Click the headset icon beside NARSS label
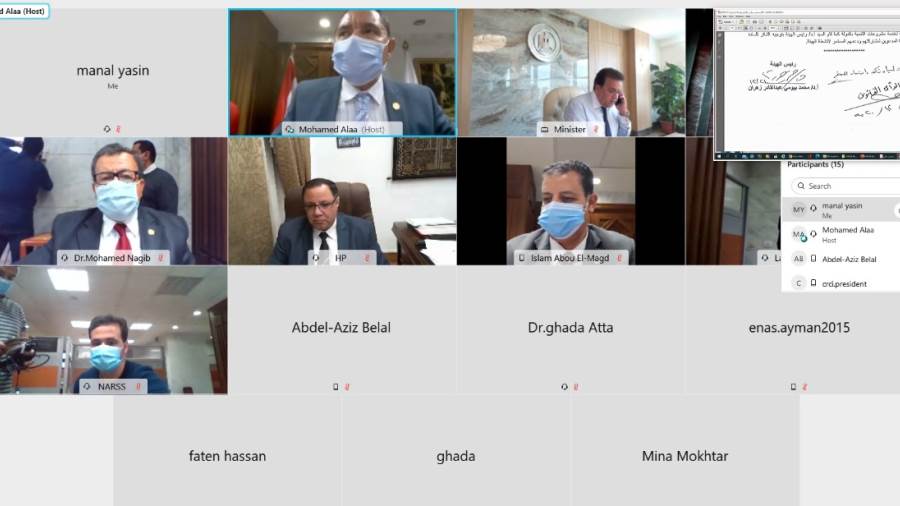This screenshot has width=900, height=506. pyautogui.click(x=87, y=387)
